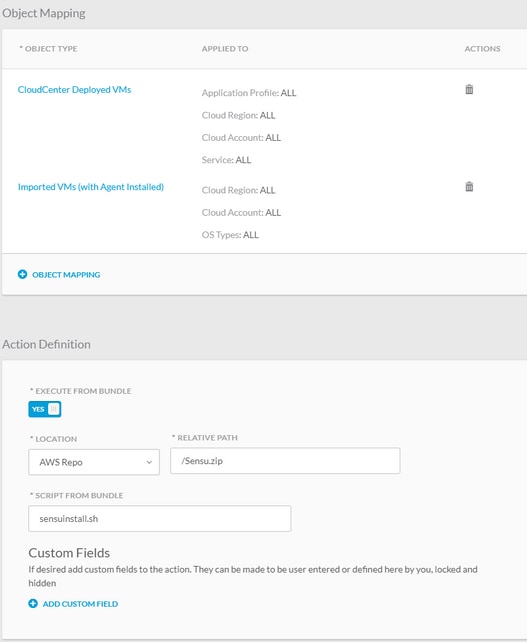Open the CloudCenter Deployed VMs link
Viewport: 527px width, 642px height.
[x=75, y=90]
